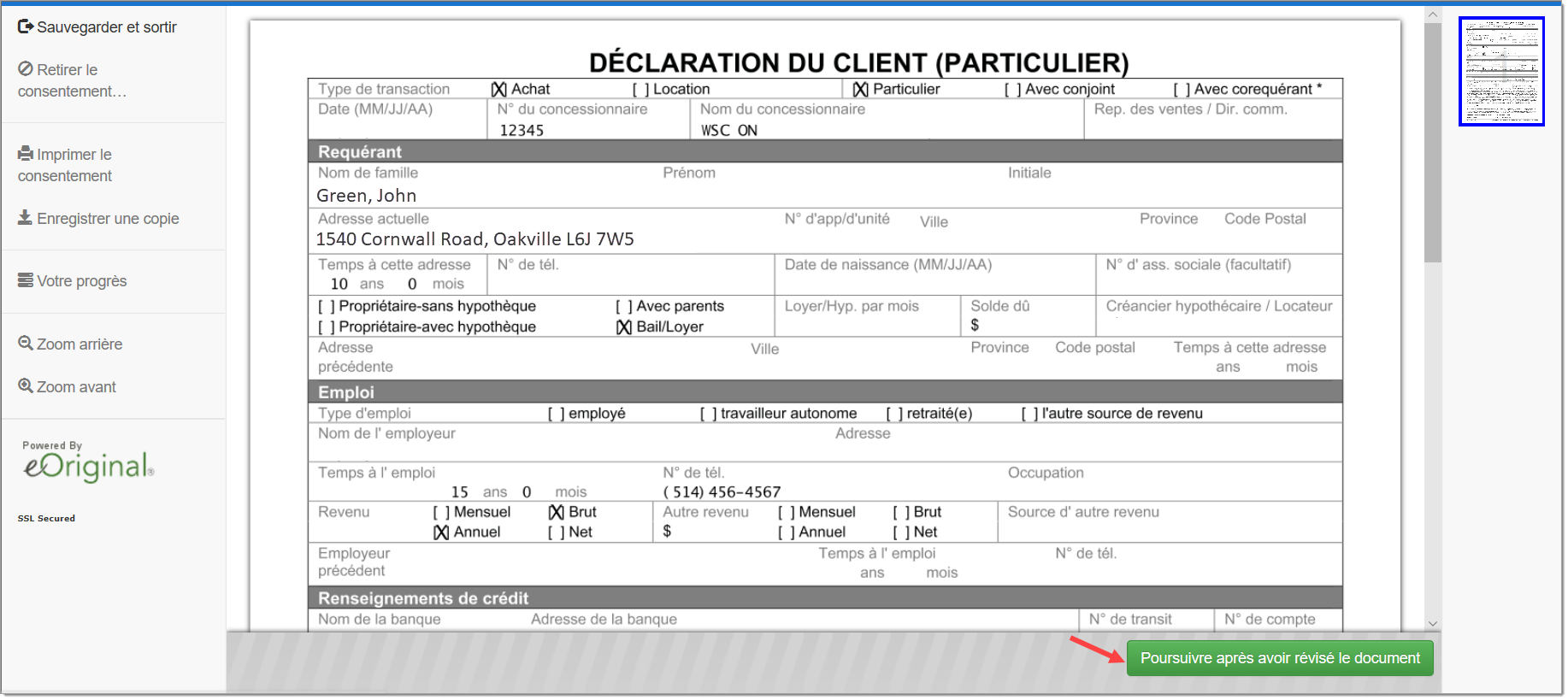Image resolution: width=1568 pixels, height=700 pixels.
Task: Click the vertical scrollbar thumb
Action: point(1433,143)
